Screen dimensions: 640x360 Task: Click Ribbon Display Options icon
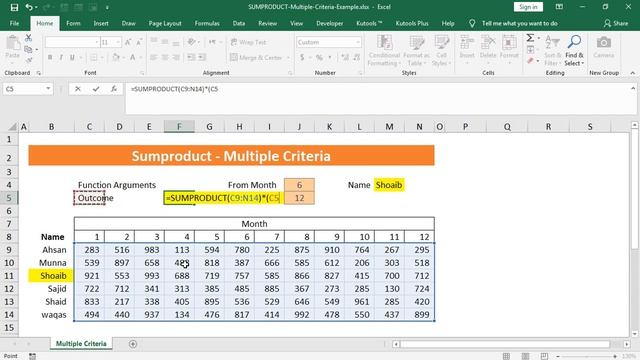click(559, 7)
